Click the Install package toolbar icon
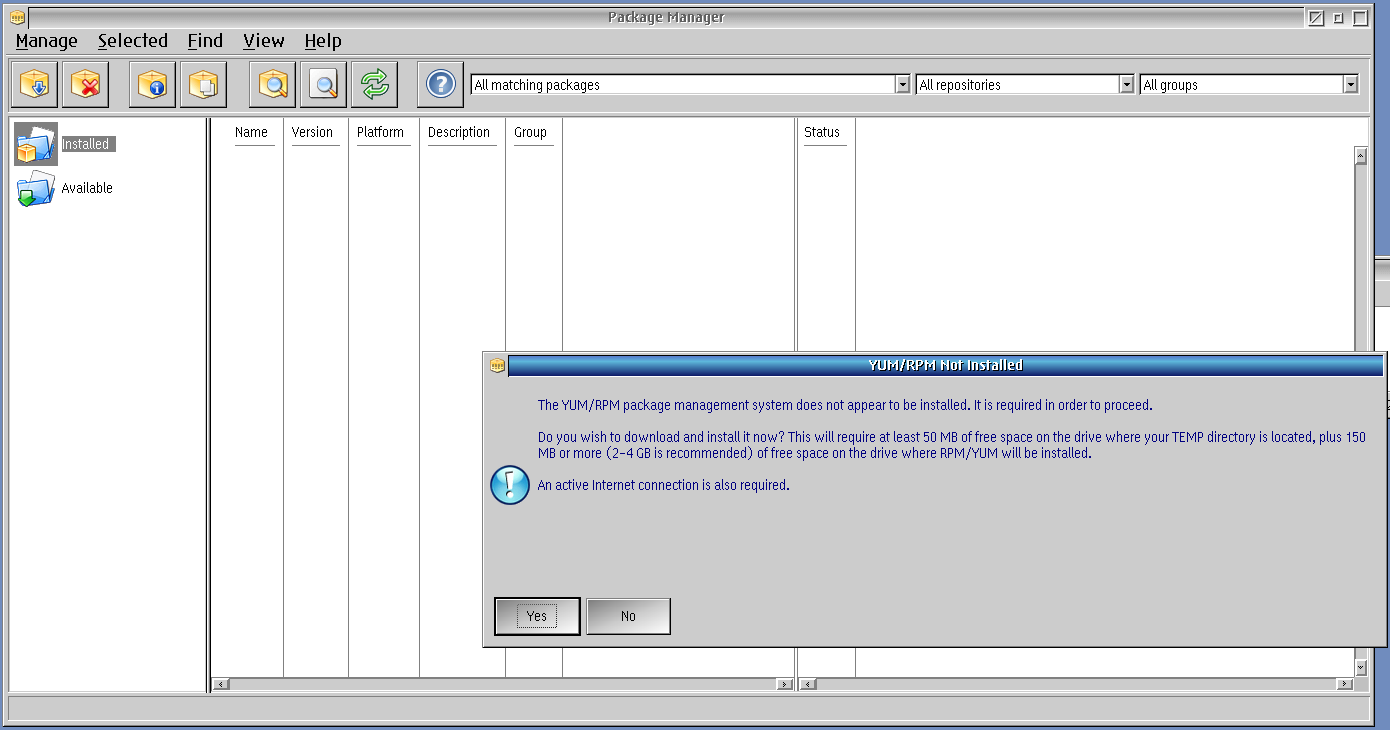The image size is (1390, 730). 34,84
